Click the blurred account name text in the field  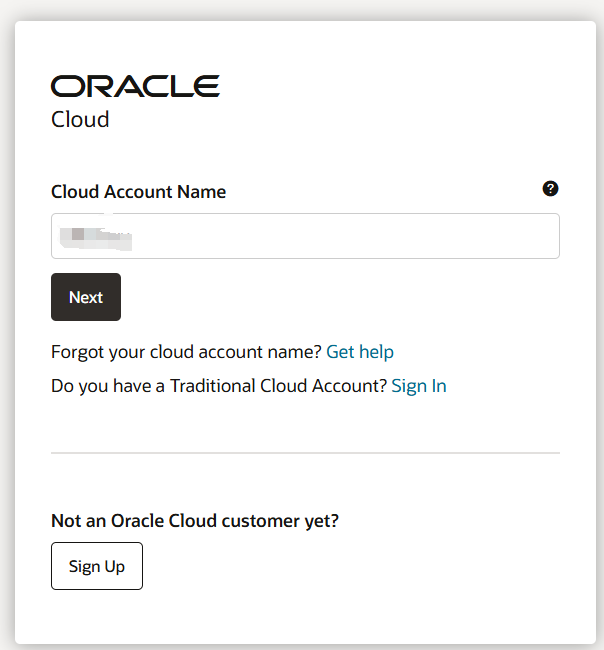pos(96,237)
